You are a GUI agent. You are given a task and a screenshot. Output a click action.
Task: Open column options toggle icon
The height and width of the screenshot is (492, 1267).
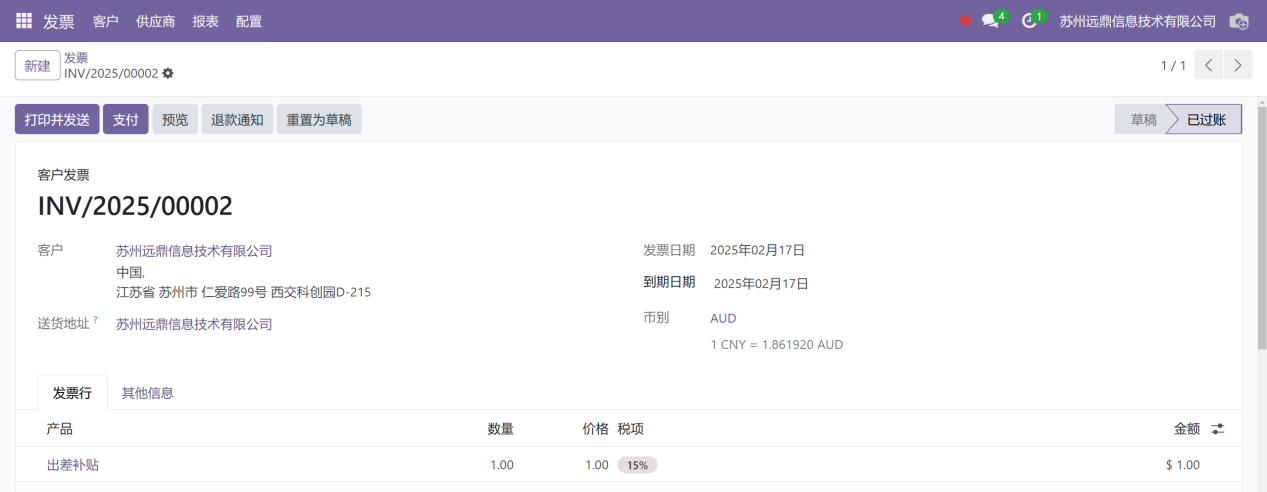coord(1217,429)
